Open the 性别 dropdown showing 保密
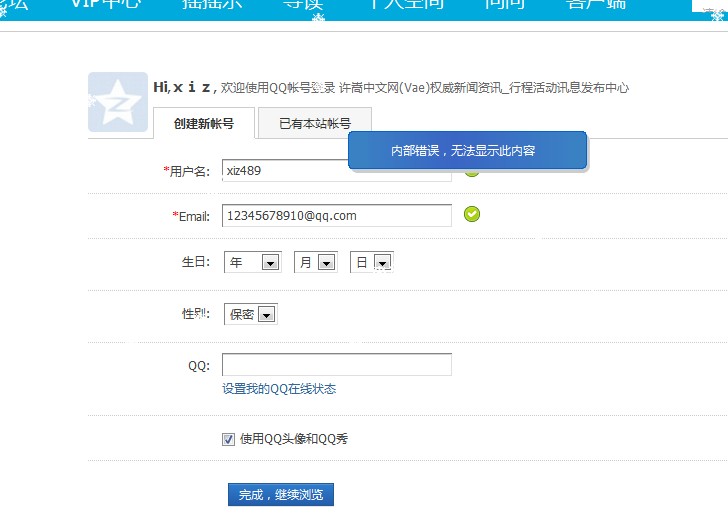Image resolution: width=728 pixels, height=530 pixels. pyautogui.click(x=251, y=314)
